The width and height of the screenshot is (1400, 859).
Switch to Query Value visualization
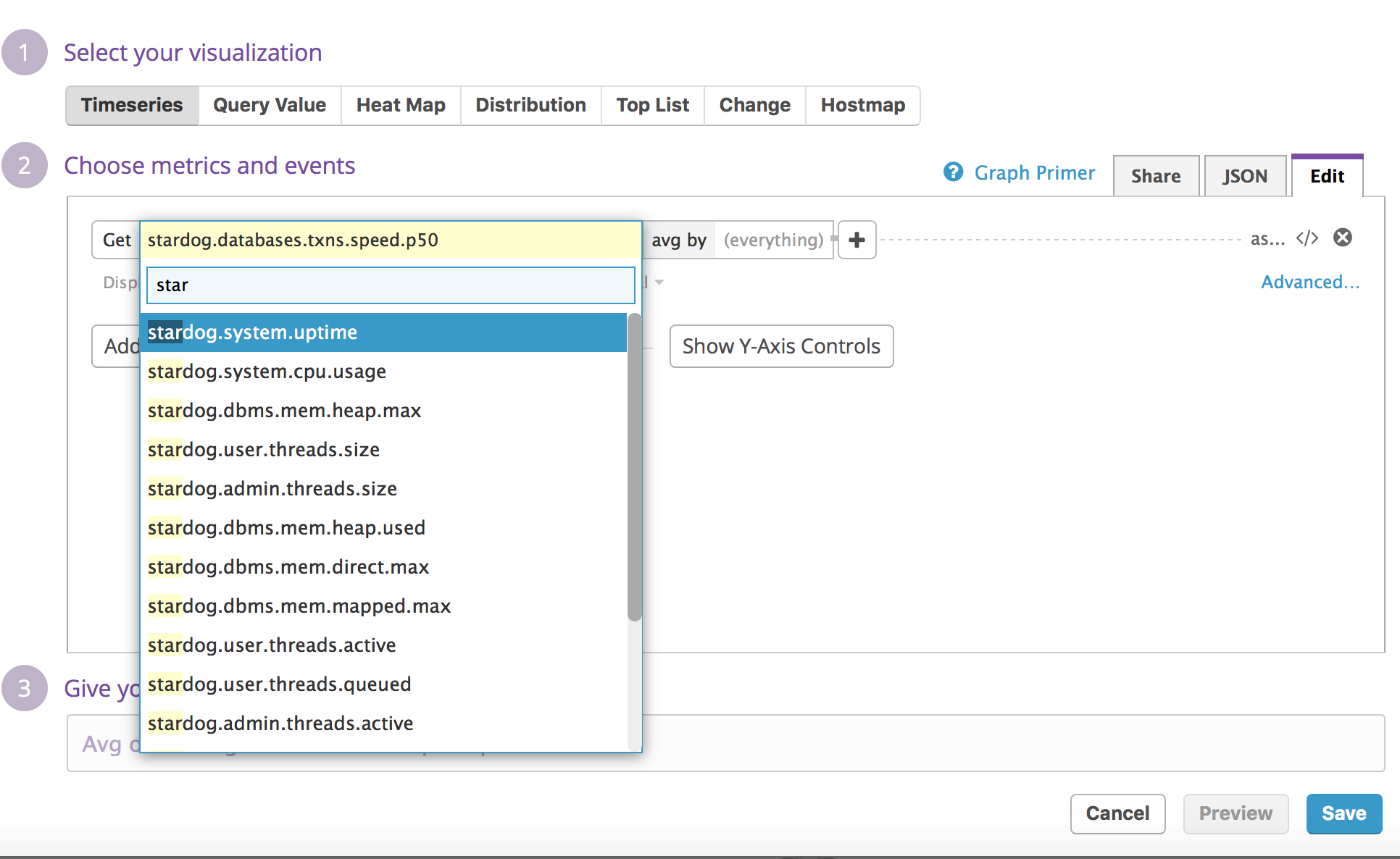click(270, 105)
